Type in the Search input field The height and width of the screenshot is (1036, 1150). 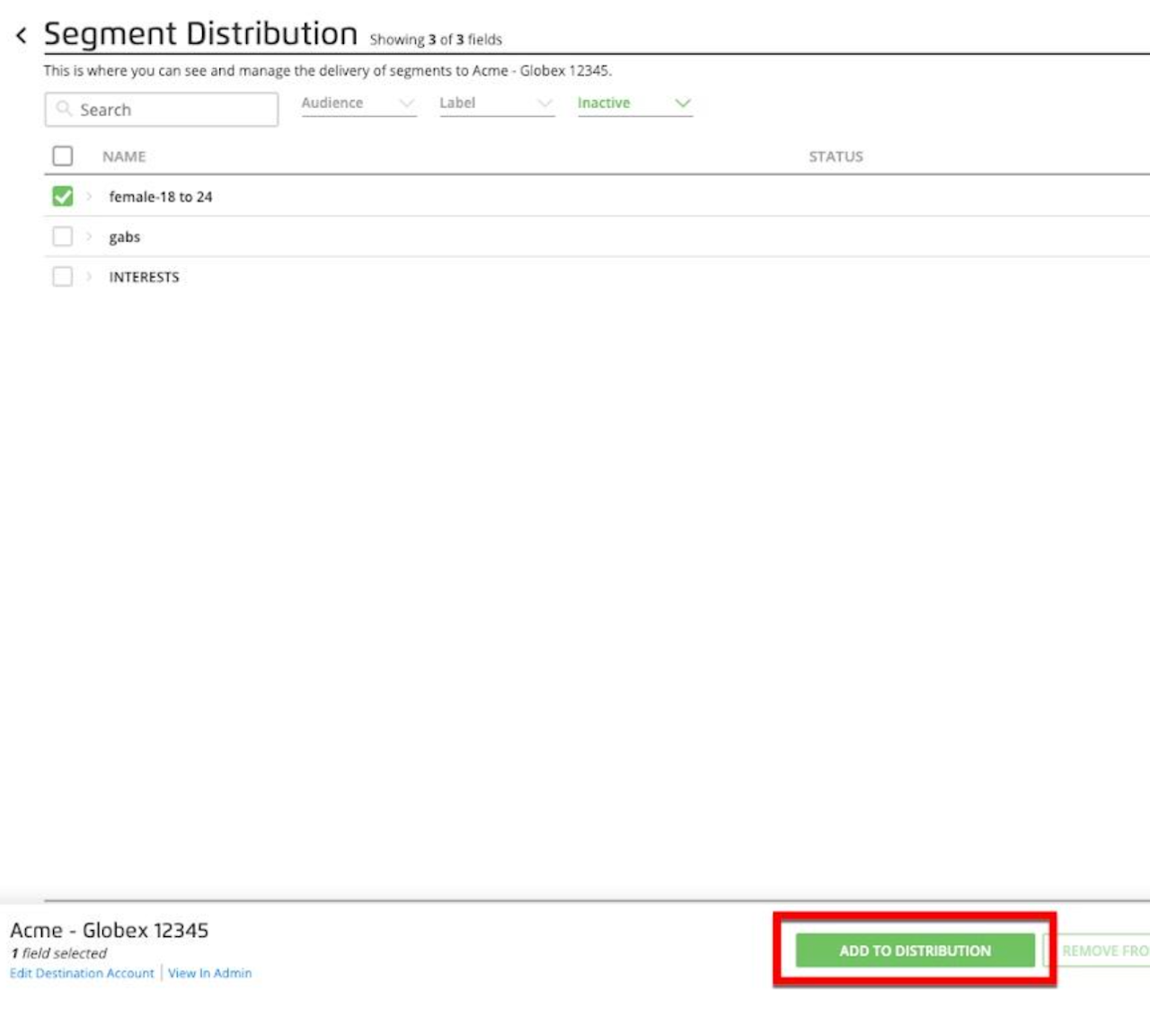(171, 110)
